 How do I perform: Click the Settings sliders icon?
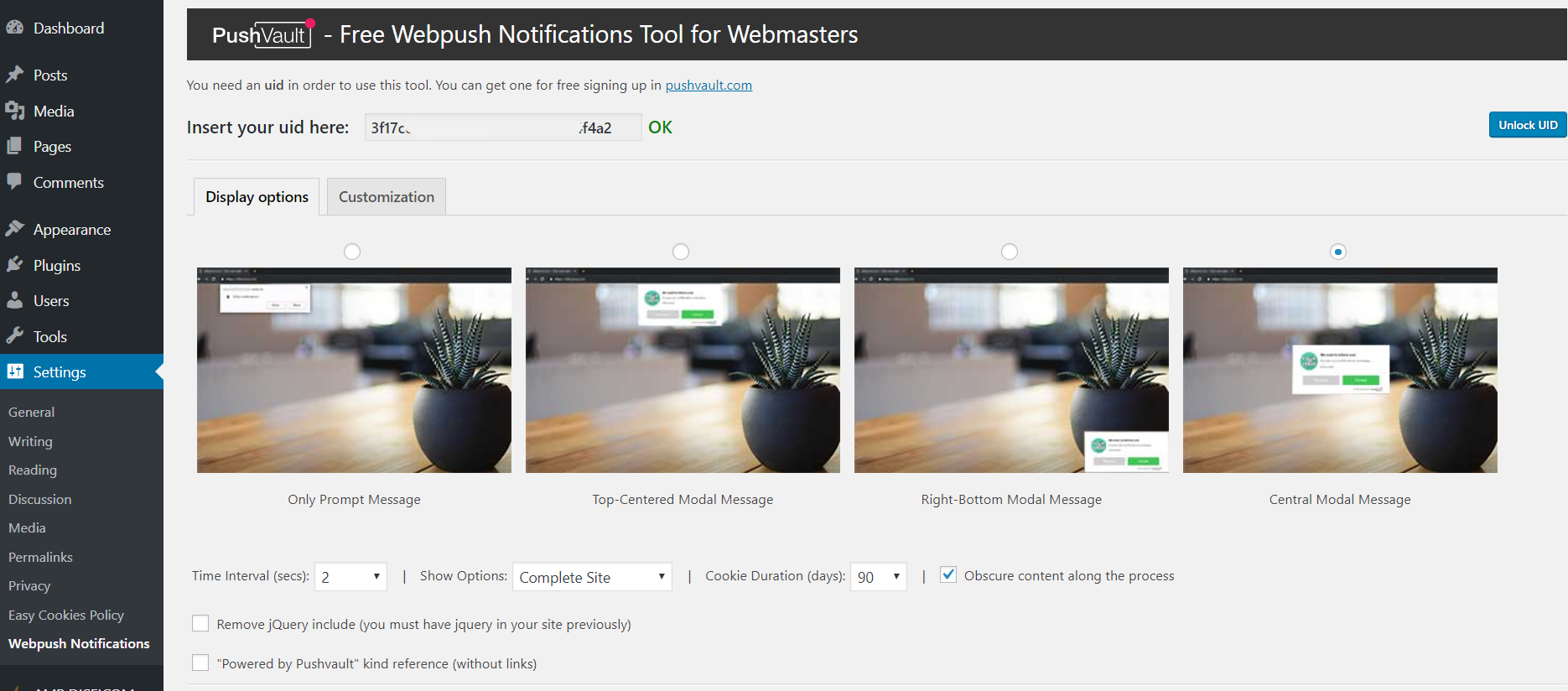[15, 371]
